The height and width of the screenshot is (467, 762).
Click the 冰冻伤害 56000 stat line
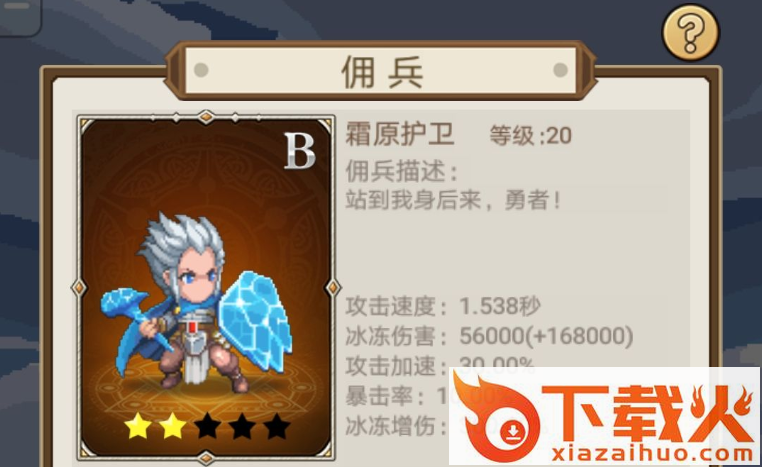[489, 336]
